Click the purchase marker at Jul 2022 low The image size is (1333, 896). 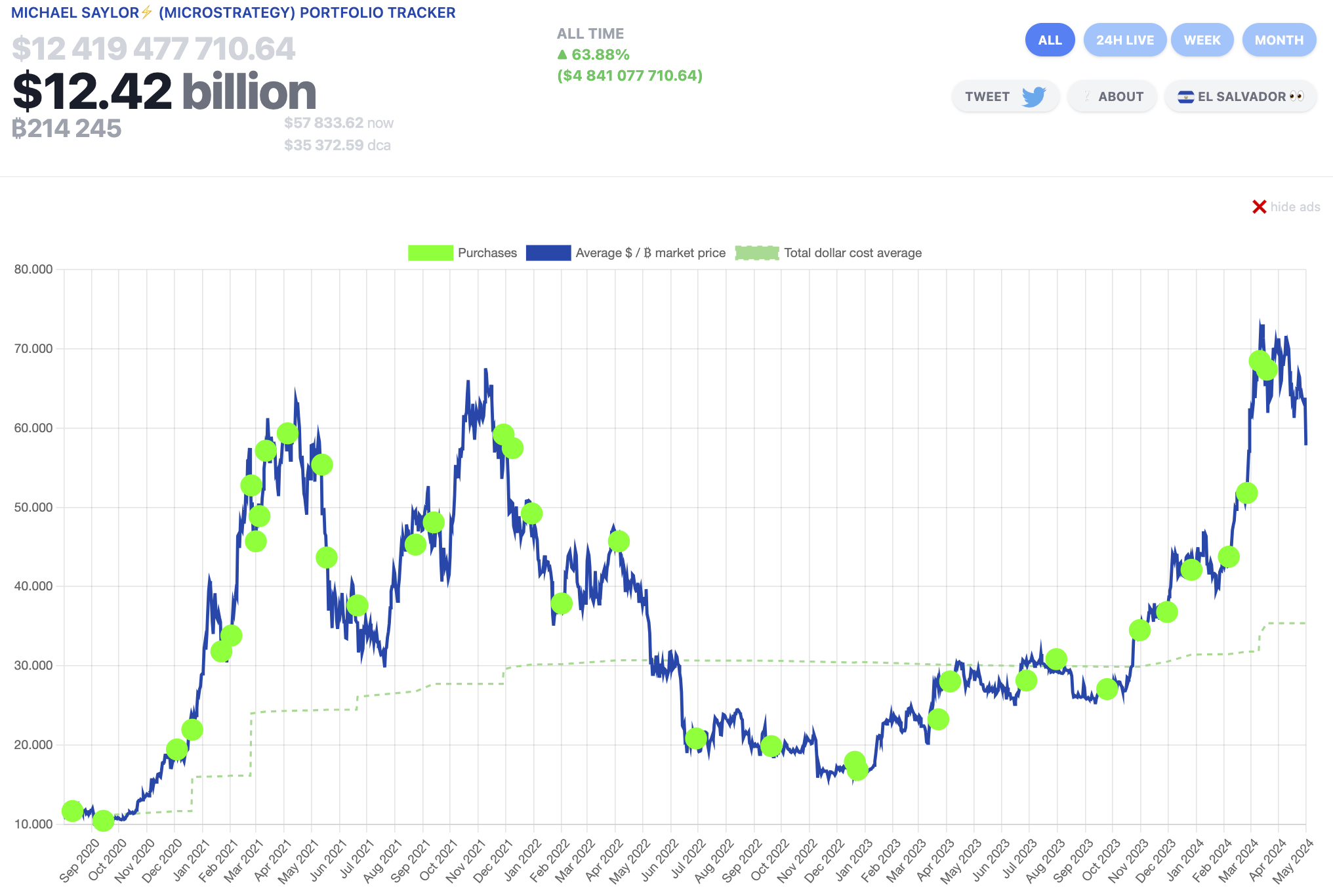pos(695,739)
